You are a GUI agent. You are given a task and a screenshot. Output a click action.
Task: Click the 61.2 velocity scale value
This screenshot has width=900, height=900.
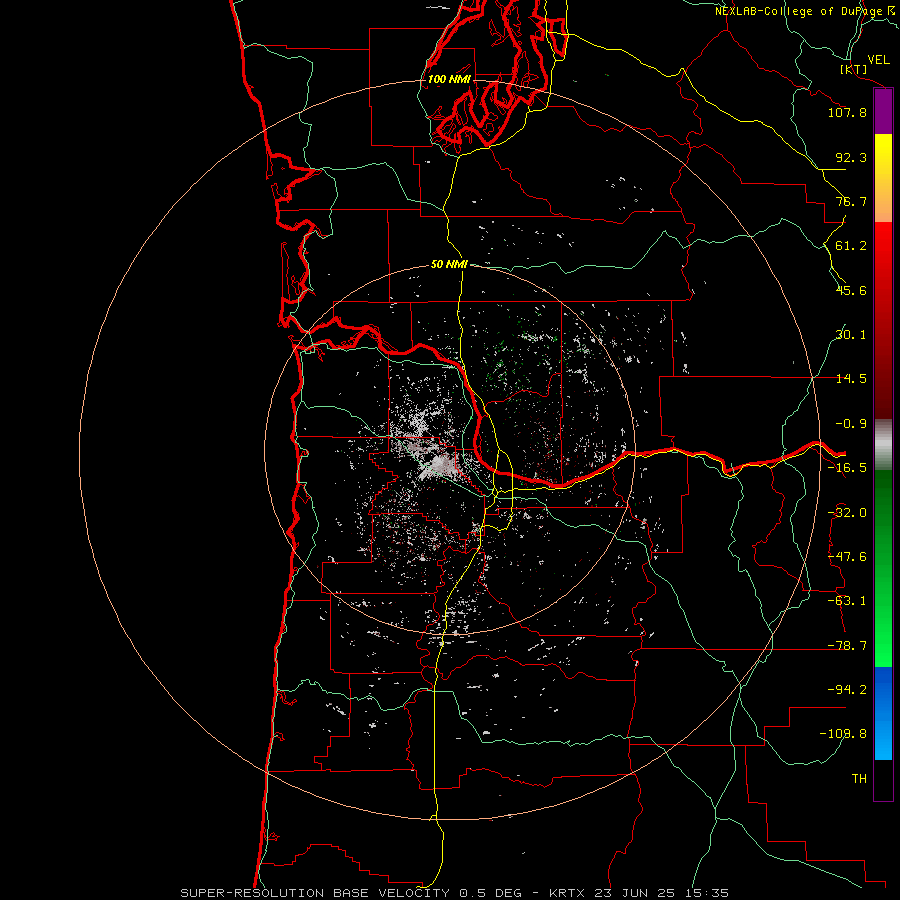tap(851, 246)
